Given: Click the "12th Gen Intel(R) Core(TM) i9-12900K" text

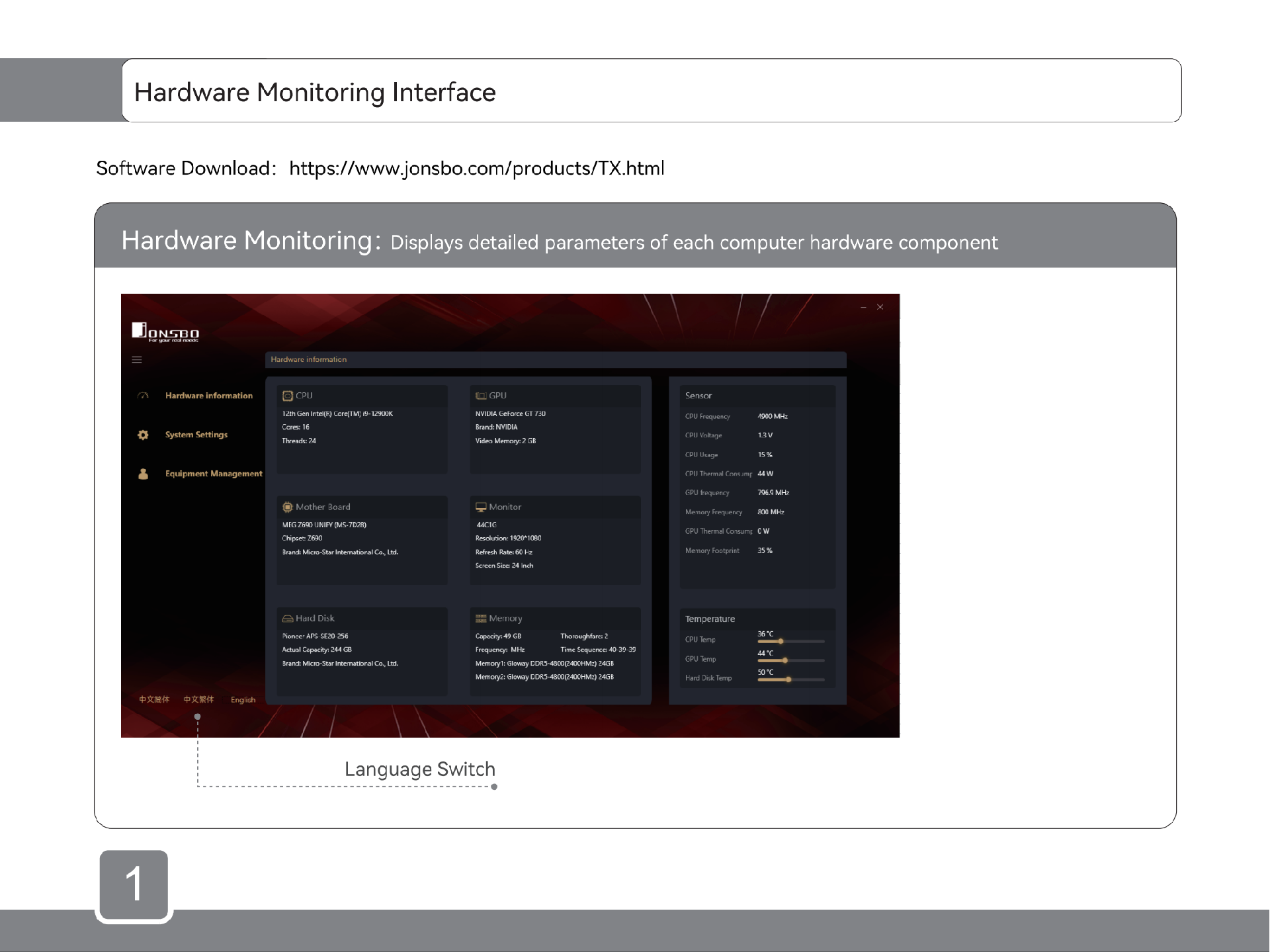Looking at the screenshot, I should (x=337, y=413).
